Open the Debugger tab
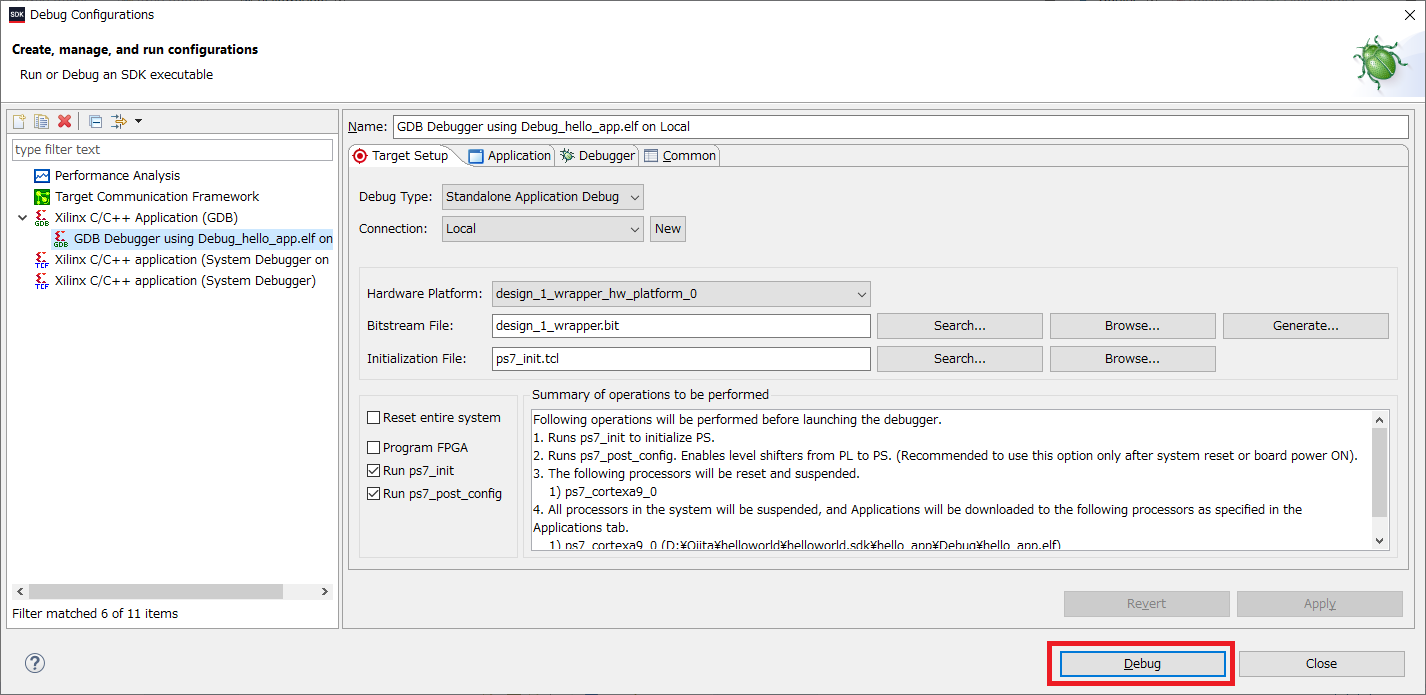1426x695 pixels. click(597, 156)
